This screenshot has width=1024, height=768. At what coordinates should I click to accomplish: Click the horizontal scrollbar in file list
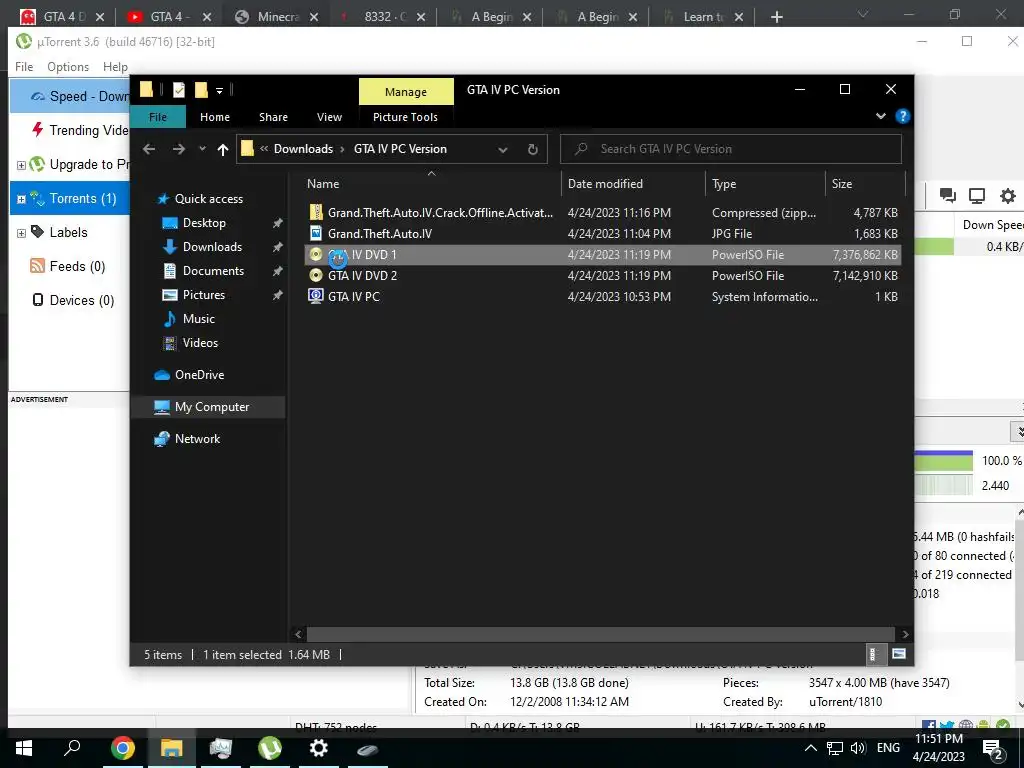600,634
